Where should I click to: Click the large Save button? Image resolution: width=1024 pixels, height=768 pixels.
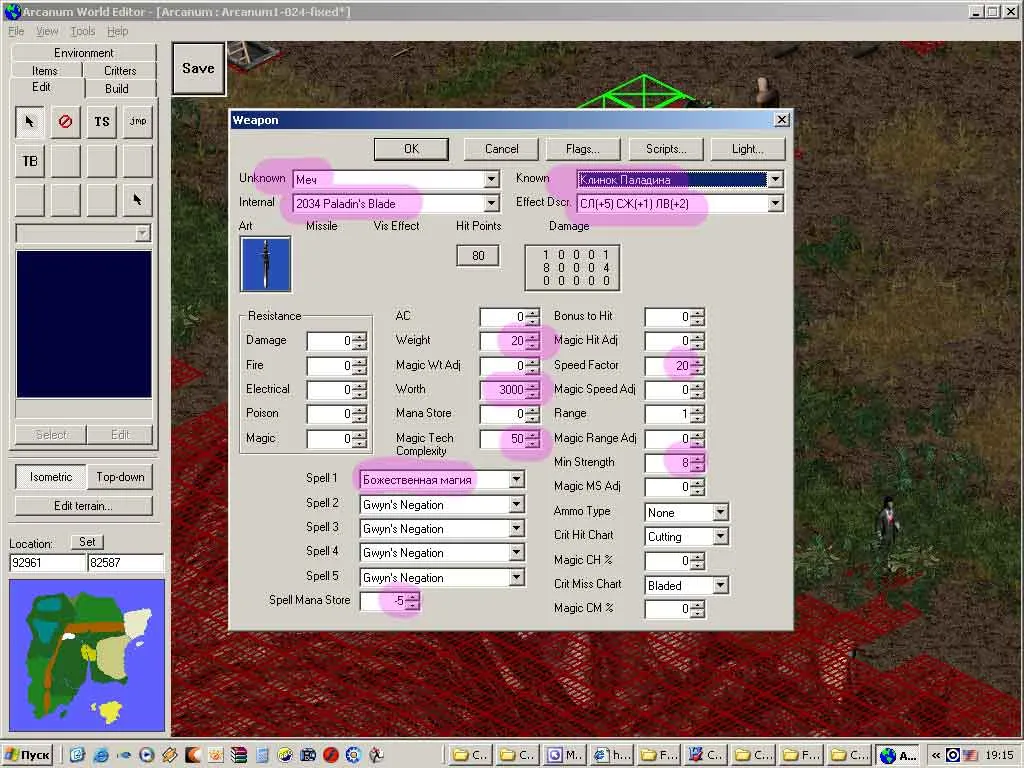tap(198, 68)
